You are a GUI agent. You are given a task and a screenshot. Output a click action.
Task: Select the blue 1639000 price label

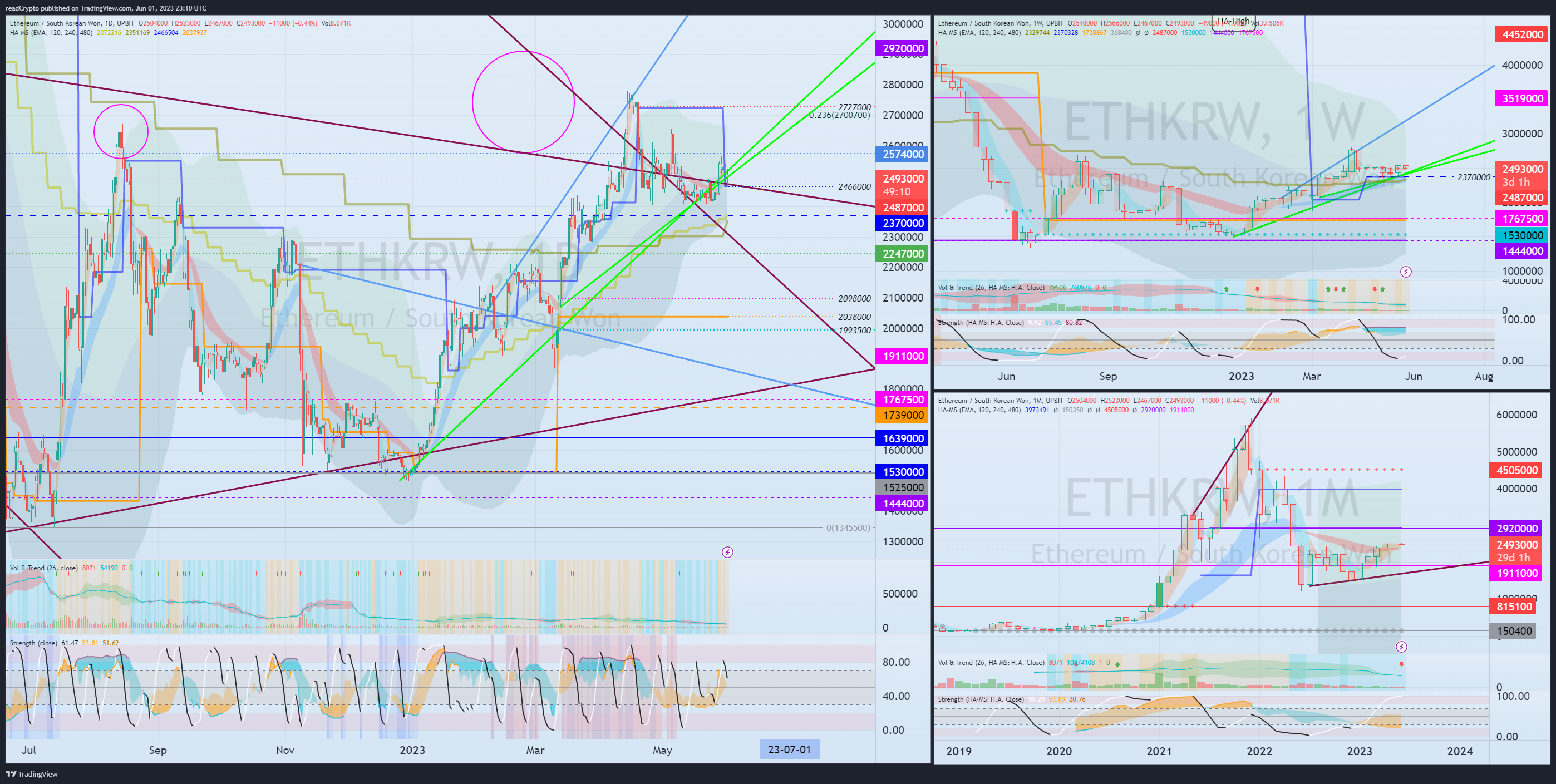coord(902,438)
